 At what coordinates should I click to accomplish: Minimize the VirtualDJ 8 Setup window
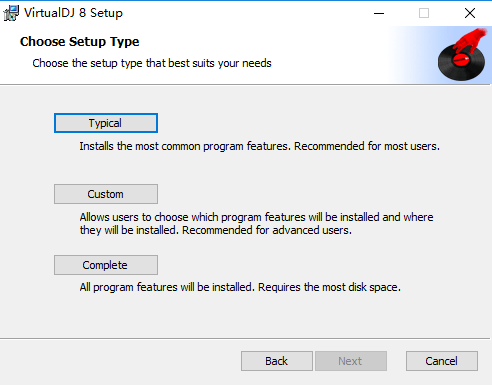(379, 13)
